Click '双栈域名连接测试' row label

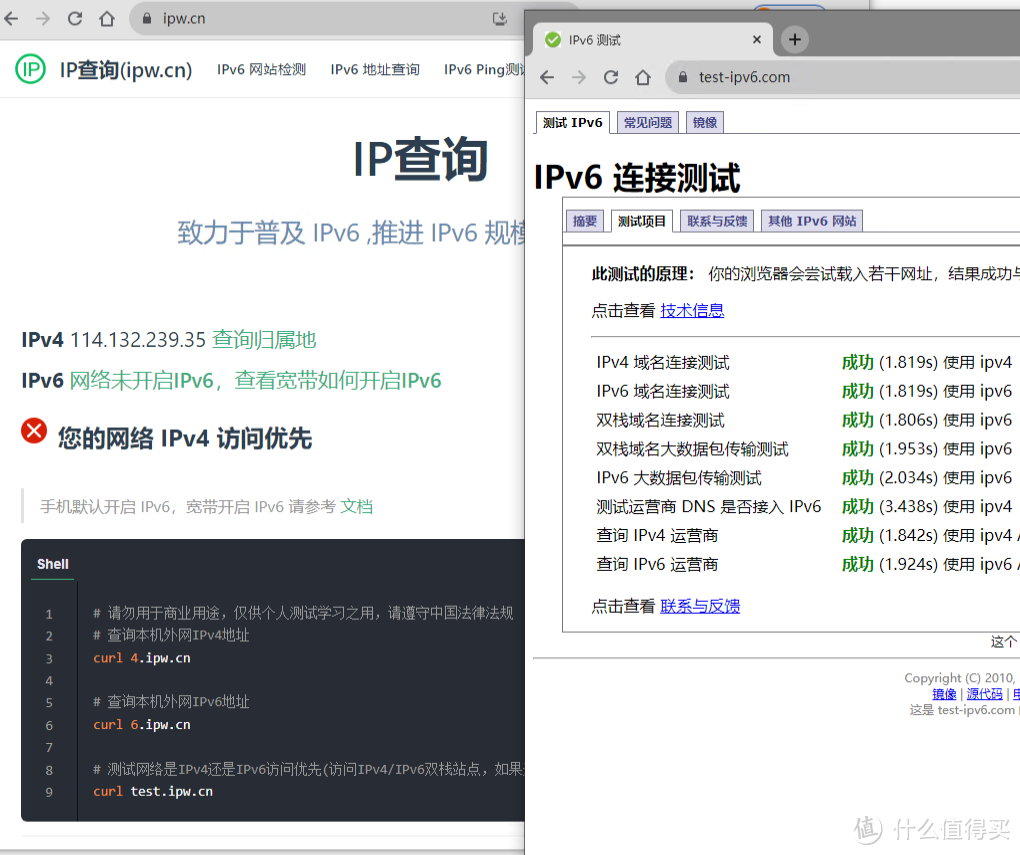(x=660, y=420)
